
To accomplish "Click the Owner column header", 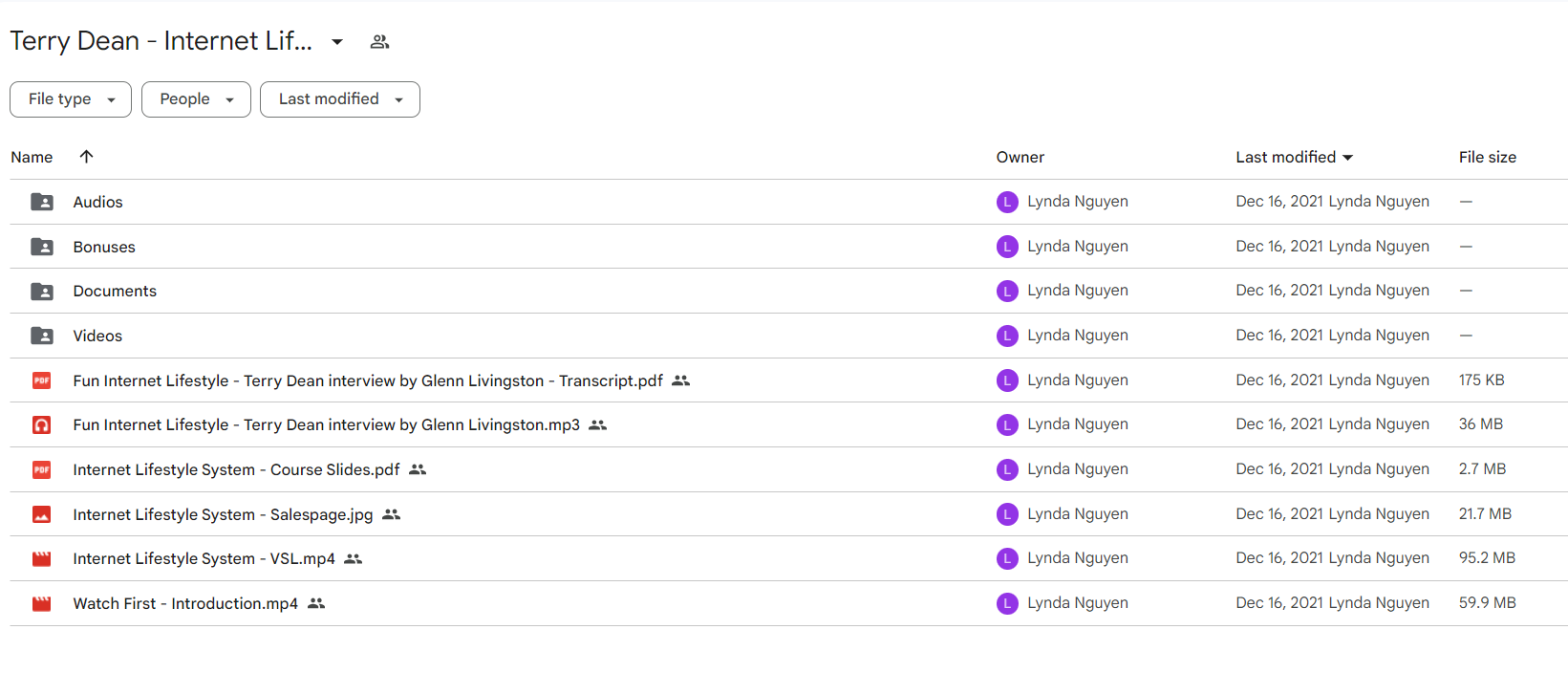I will (1020, 157).
